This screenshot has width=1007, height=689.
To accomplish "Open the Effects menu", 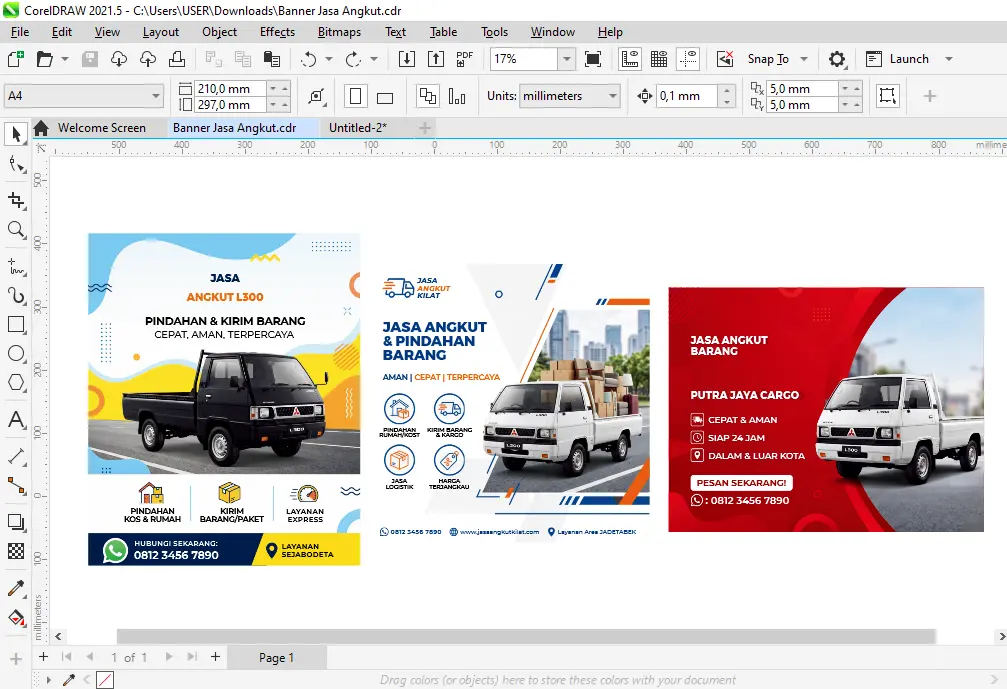I will [x=277, y=32].
